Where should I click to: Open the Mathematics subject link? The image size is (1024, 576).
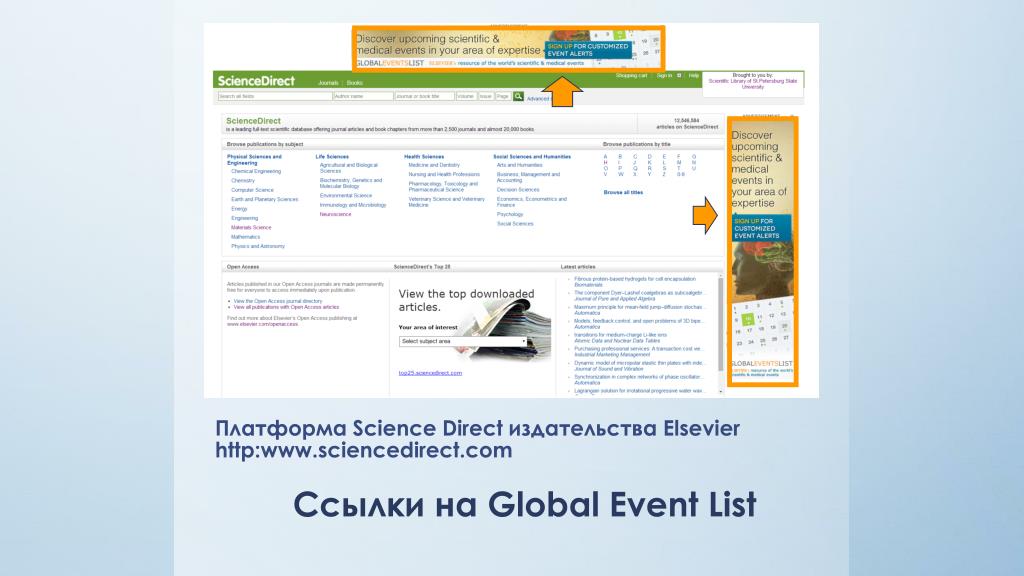click(x=246, y=237)
